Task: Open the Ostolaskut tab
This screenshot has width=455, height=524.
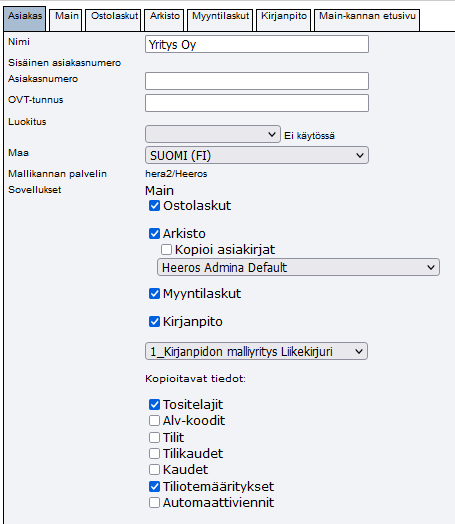Action: pyautogui.click(x=113, y=20)
